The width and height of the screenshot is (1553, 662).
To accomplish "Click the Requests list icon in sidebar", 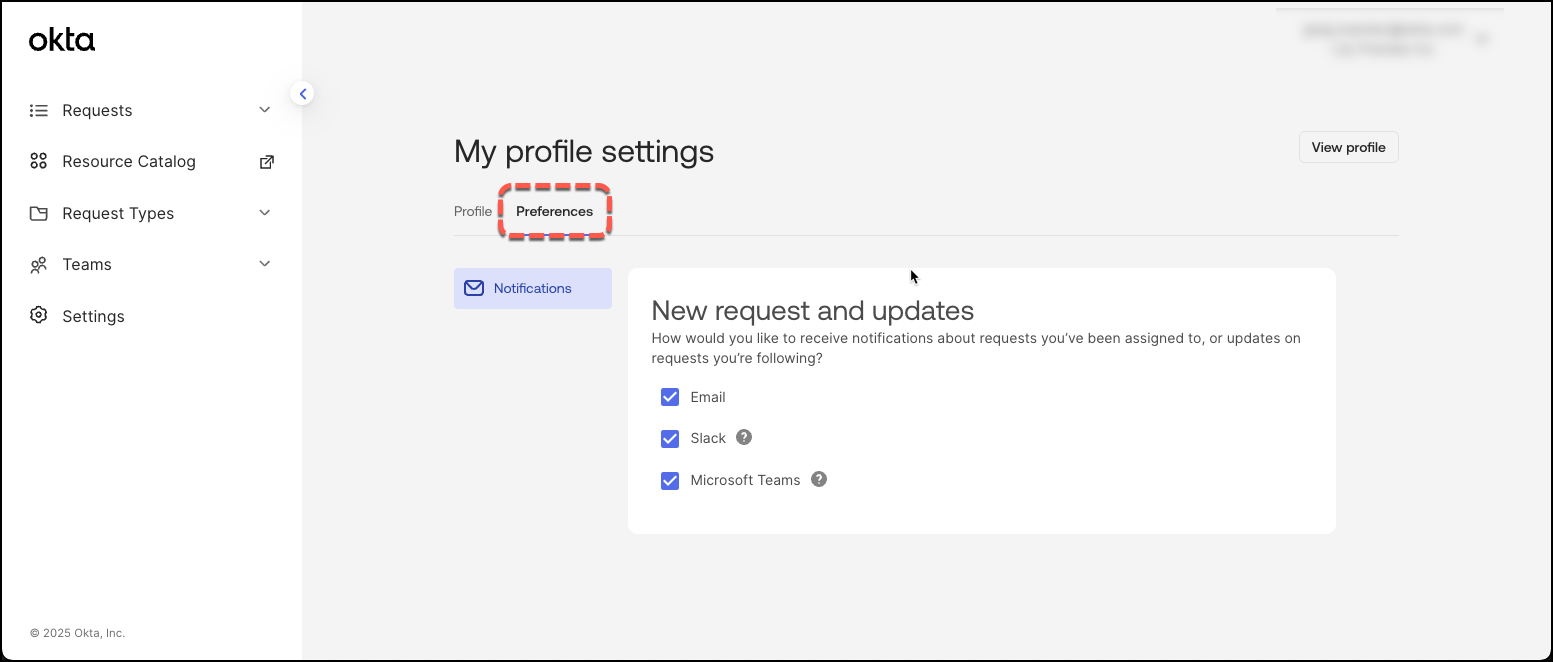I will coord(38,110).
